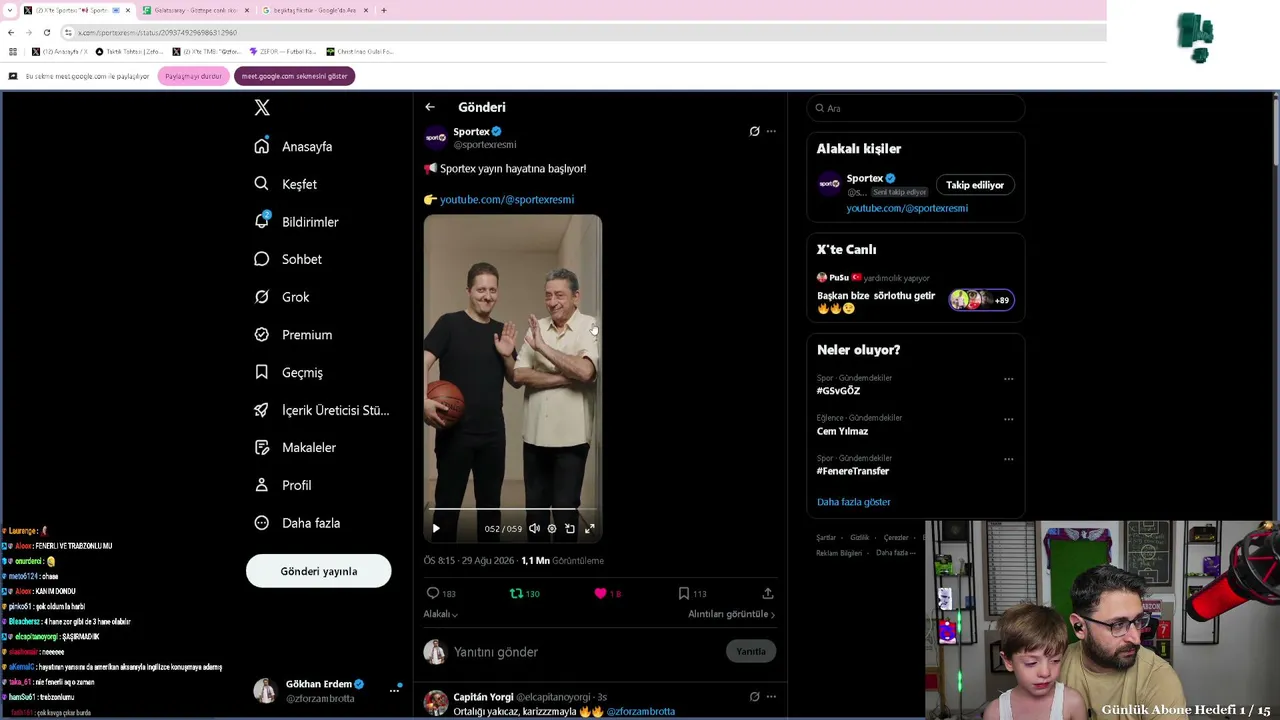This screenshot has height=720, width=1280.
Task: Expand the Daha fazla menu
Action: coord(297,523)
